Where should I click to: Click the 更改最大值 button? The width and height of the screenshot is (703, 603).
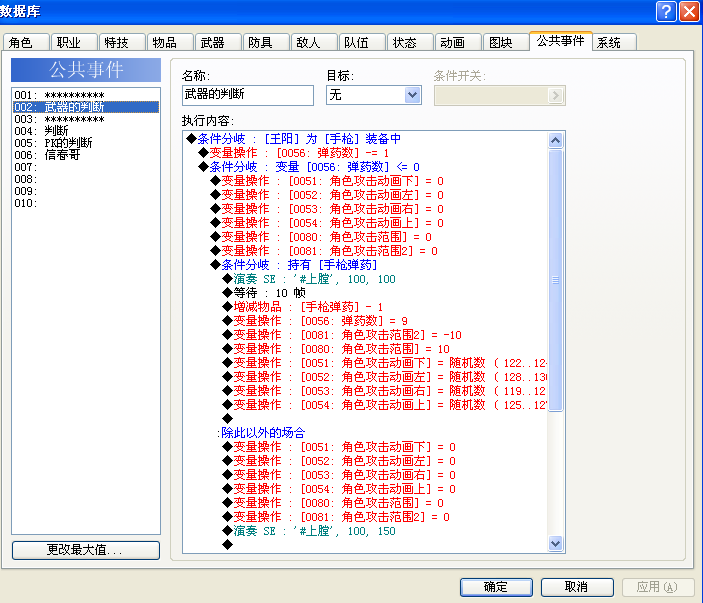86,550
